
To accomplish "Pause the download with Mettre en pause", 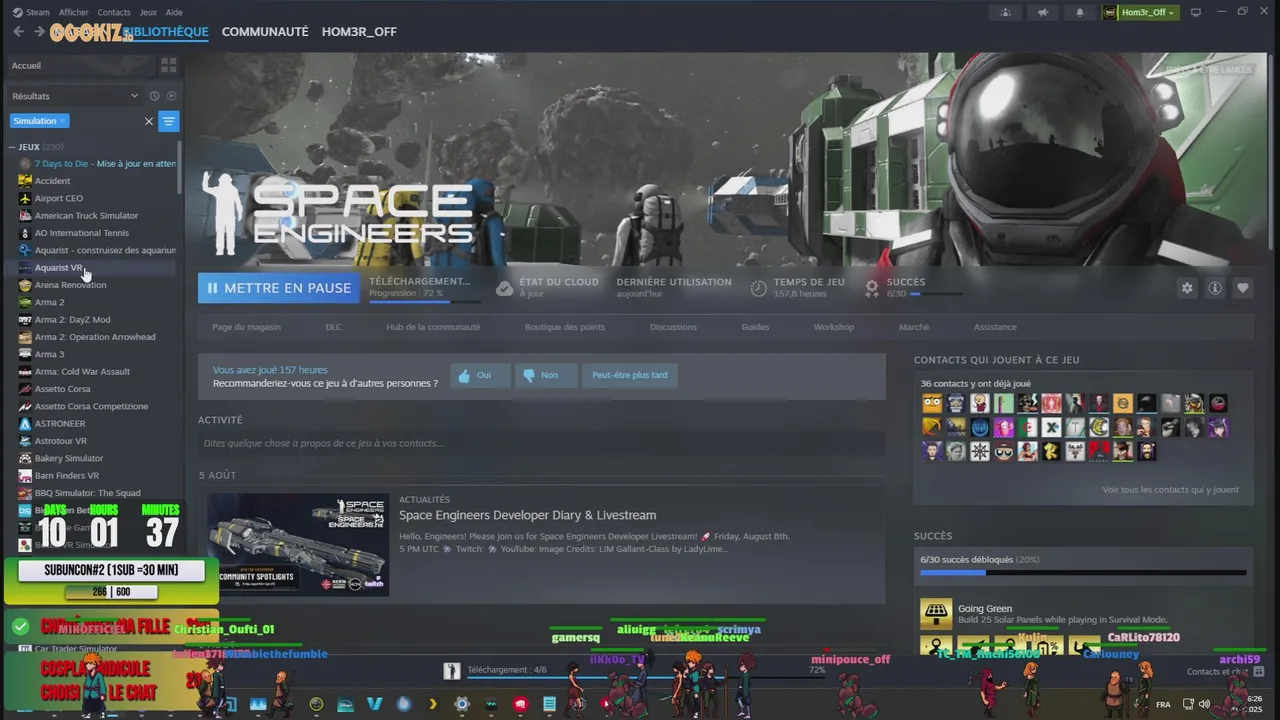I will (x=279, y=288).
